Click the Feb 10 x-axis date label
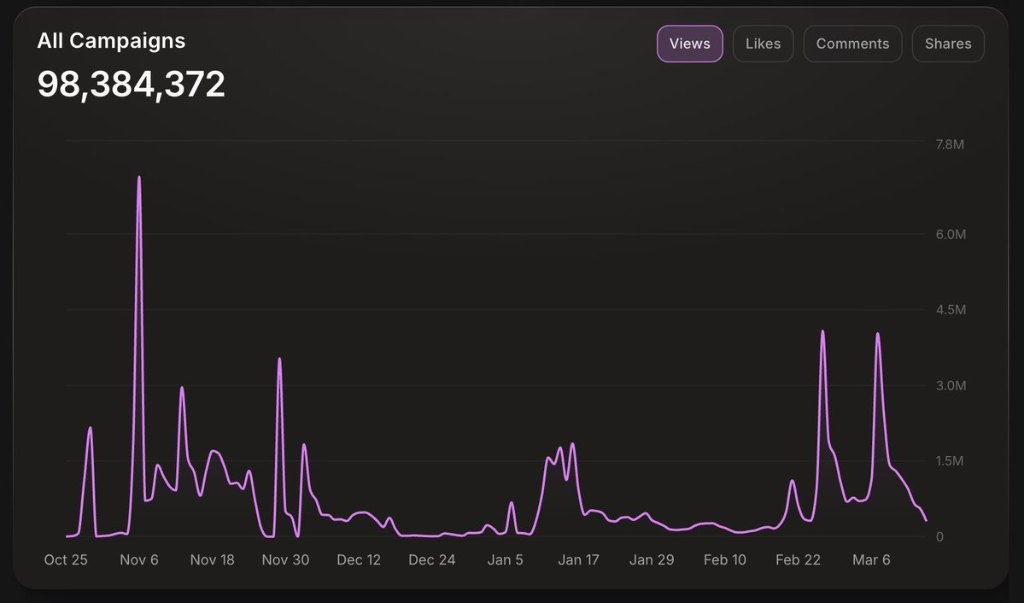The image size is (1024, 603). pos(724,560)
